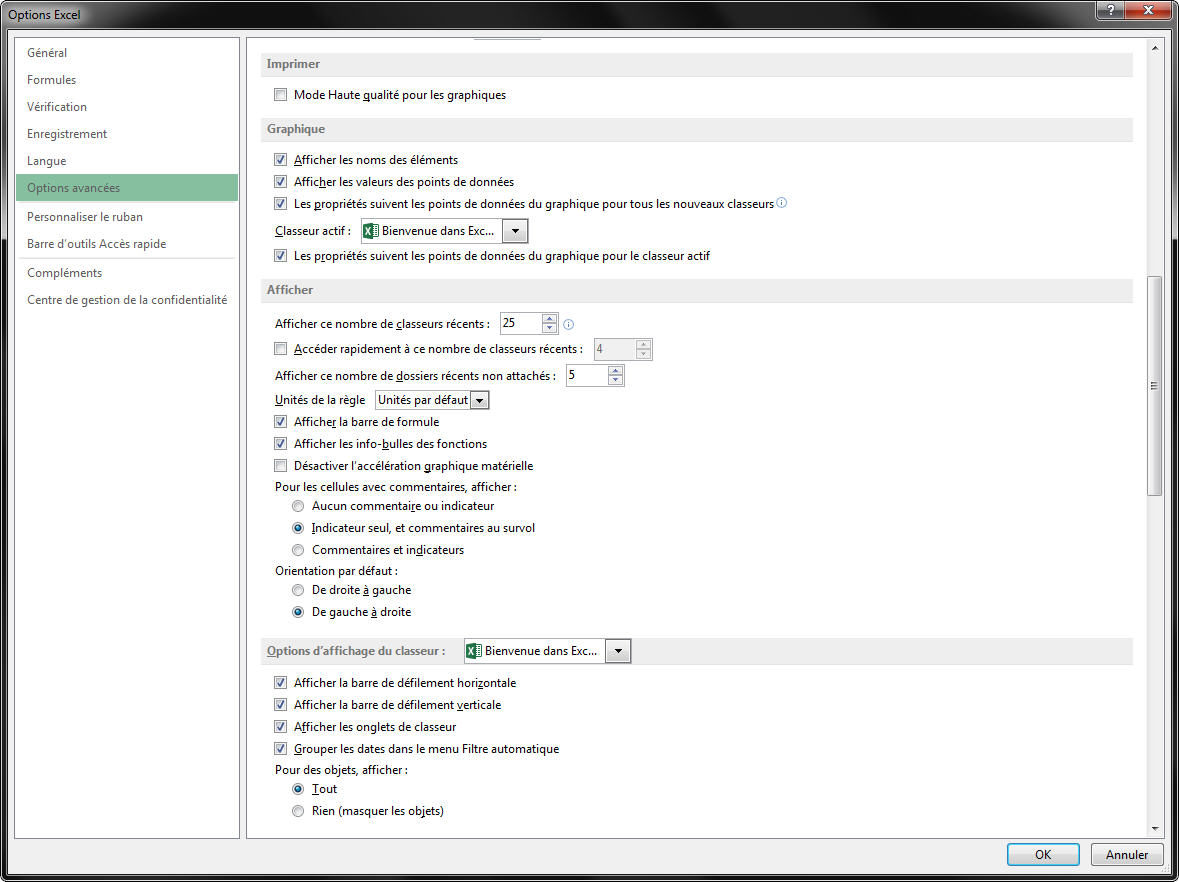Image resolution: width=1179 pixels, height=882 pixels.
Task: Select Commentaires et indicateurs radio
Action: pyautogui.click(x=299, y=550)
